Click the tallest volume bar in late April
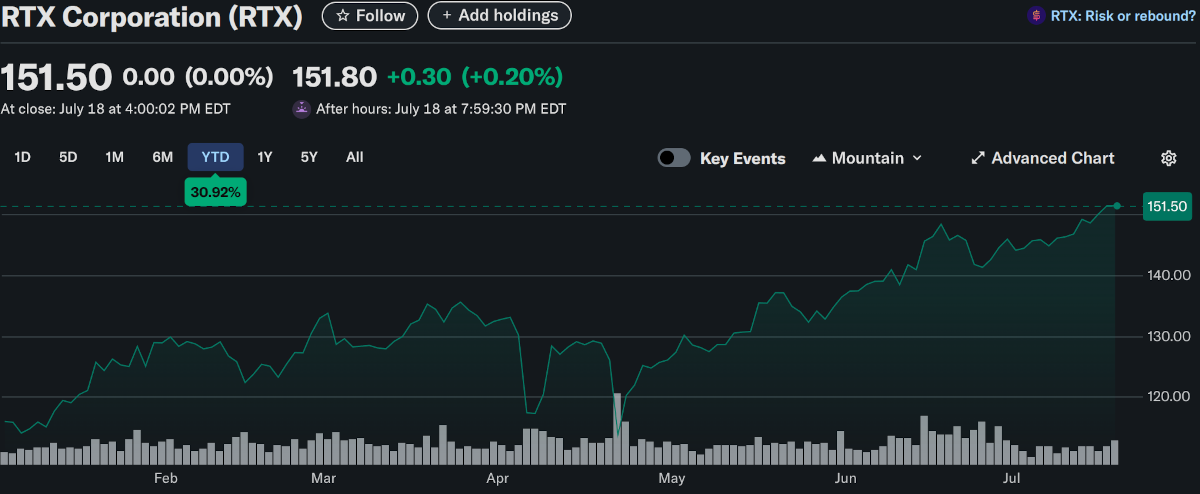Viewport: 1200px width, 494px height. click(617, 429)
